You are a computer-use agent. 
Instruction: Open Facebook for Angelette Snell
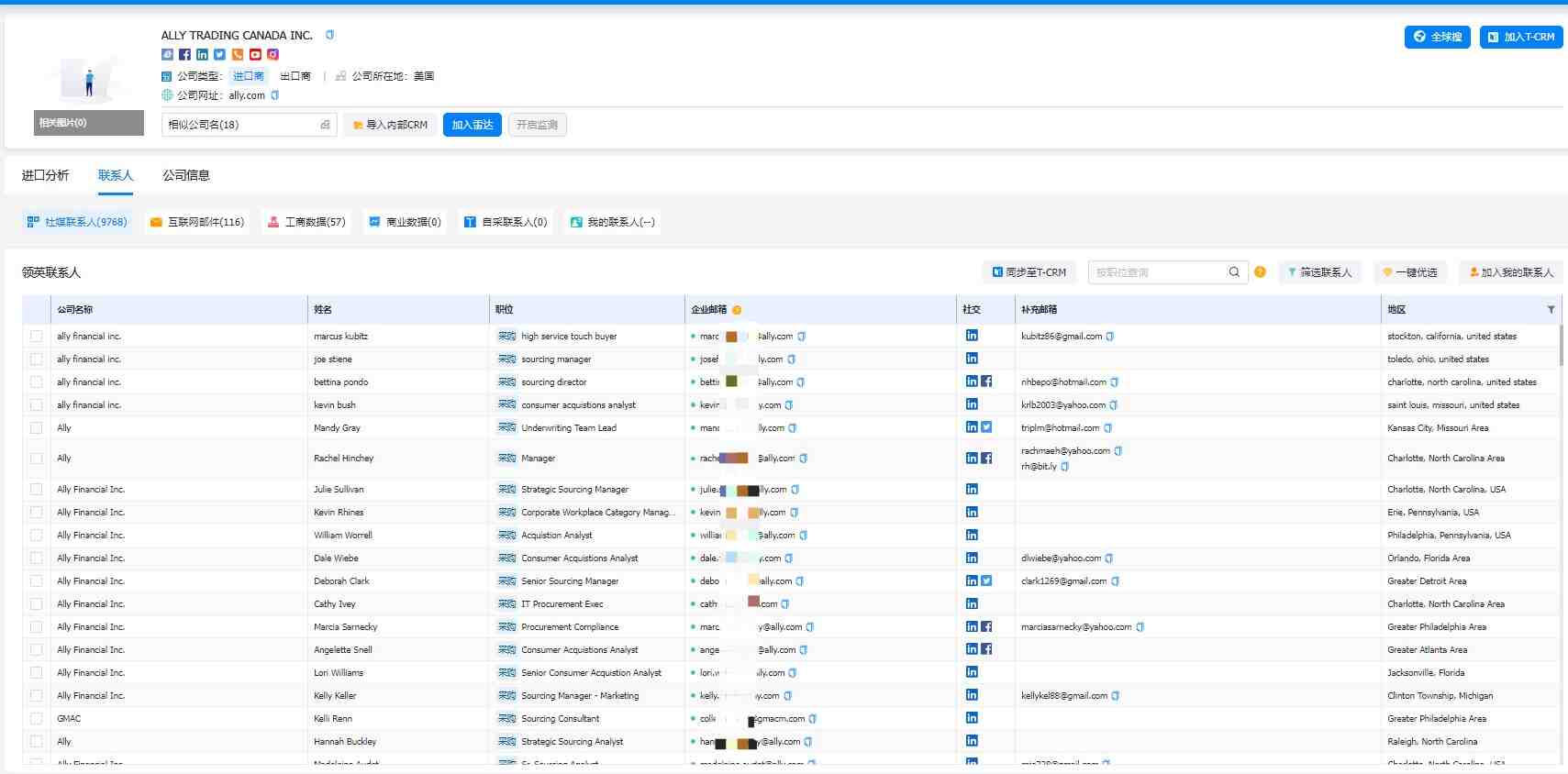point(986,649)
